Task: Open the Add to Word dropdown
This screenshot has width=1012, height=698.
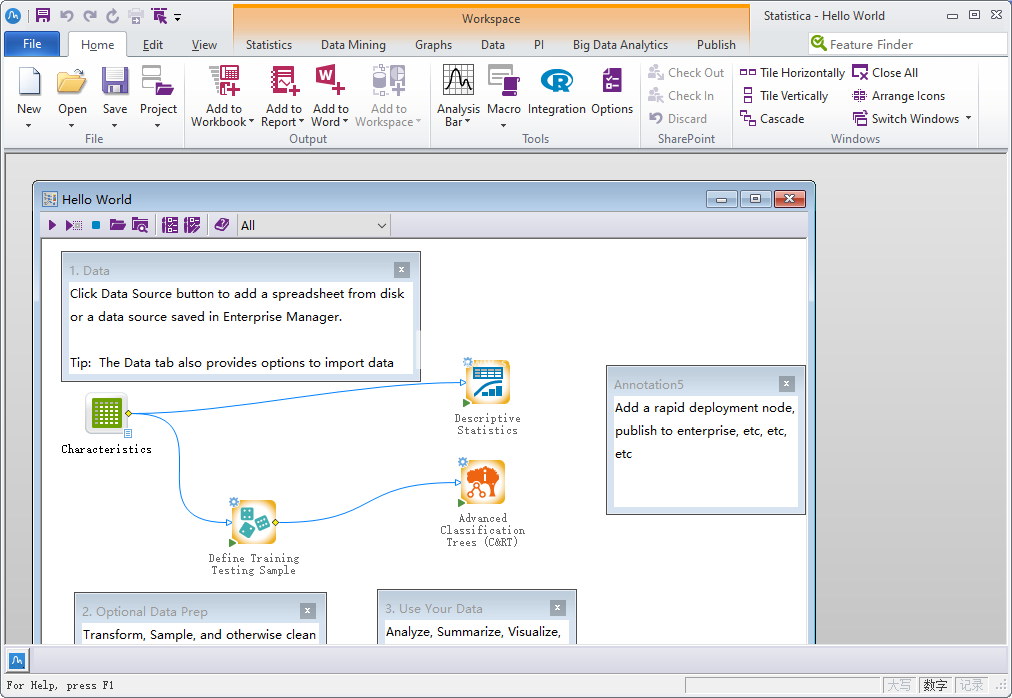Action: click(345, 122)
